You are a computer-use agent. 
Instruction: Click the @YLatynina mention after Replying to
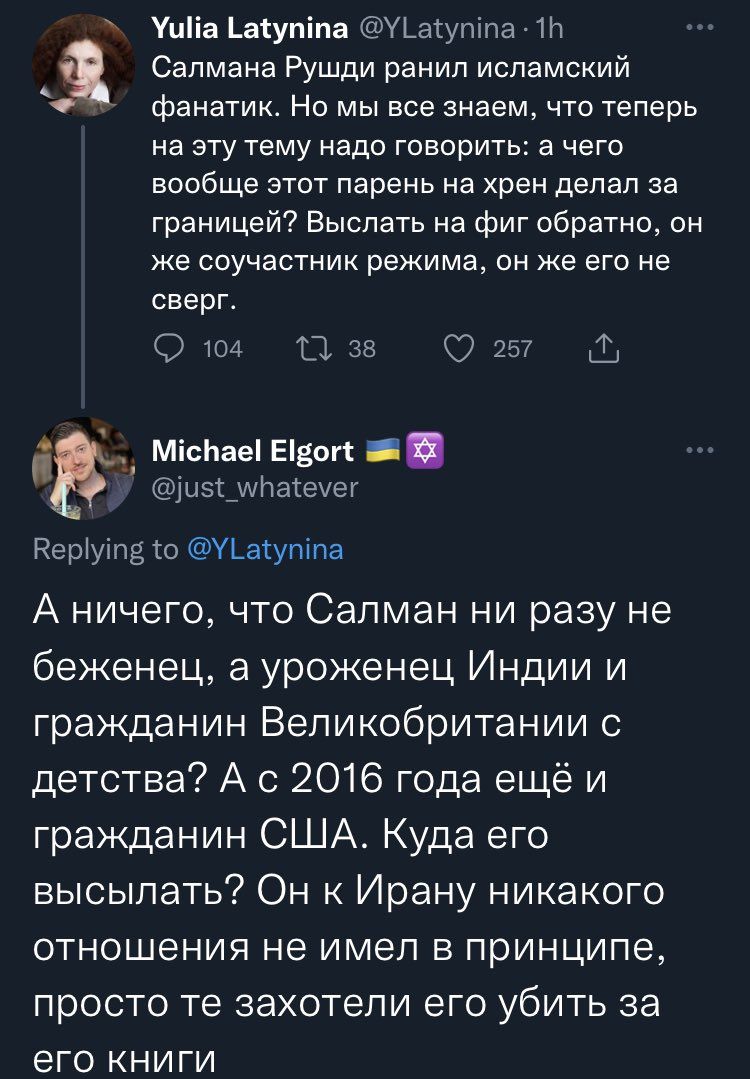[x=265, y=548]
